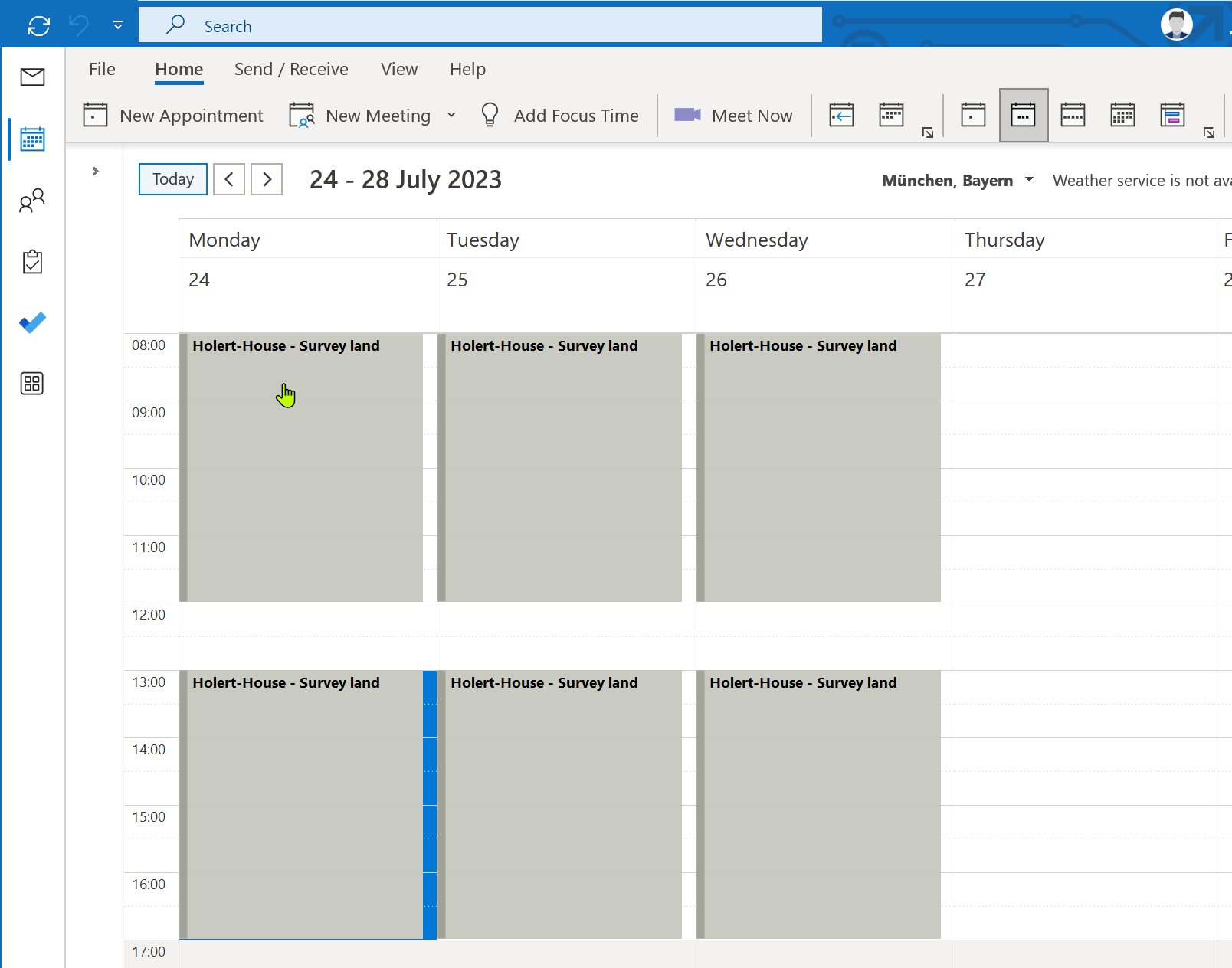Click the Undo arrow in title bar
Screen dimensions: 1232x968
[78, 25]
